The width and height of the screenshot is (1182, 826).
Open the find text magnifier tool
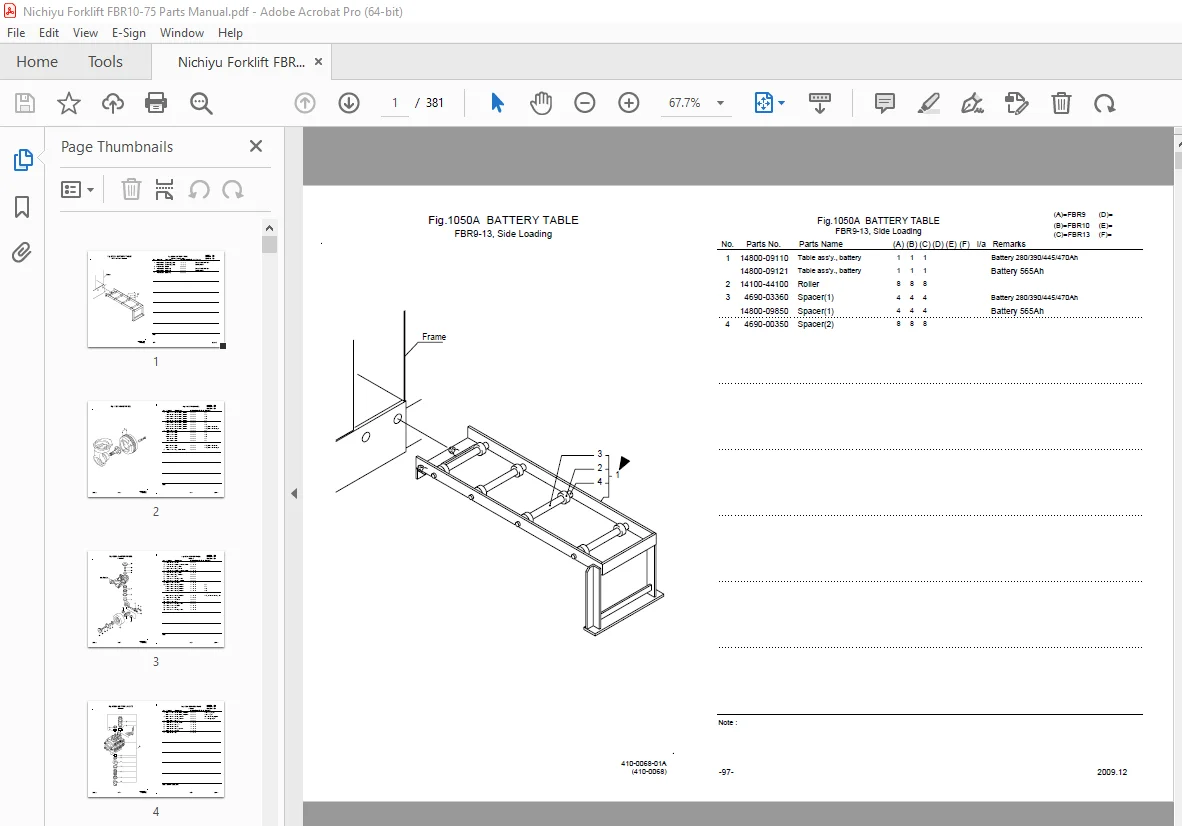201,103
